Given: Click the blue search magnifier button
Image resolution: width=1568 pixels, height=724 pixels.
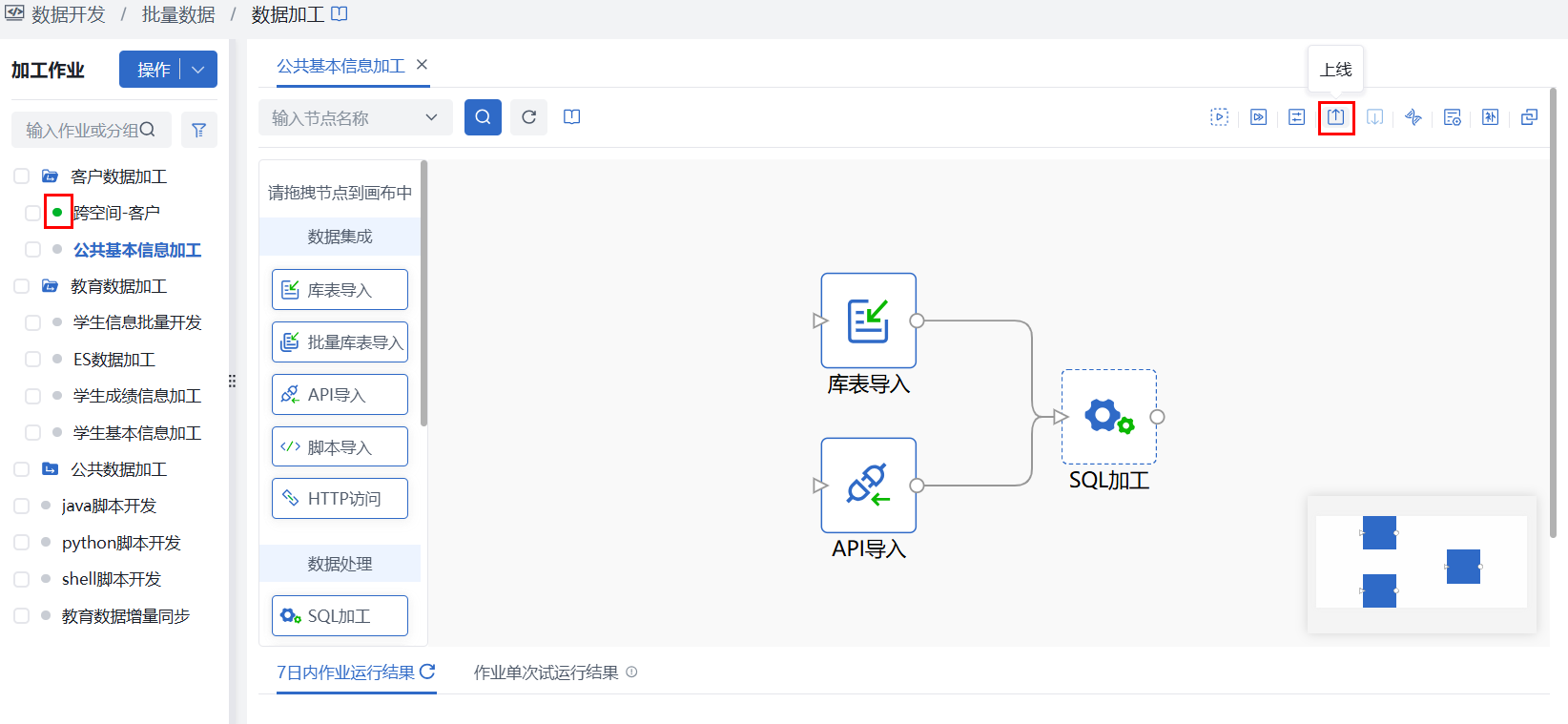Looking at the screenshot, I should 483,117.
